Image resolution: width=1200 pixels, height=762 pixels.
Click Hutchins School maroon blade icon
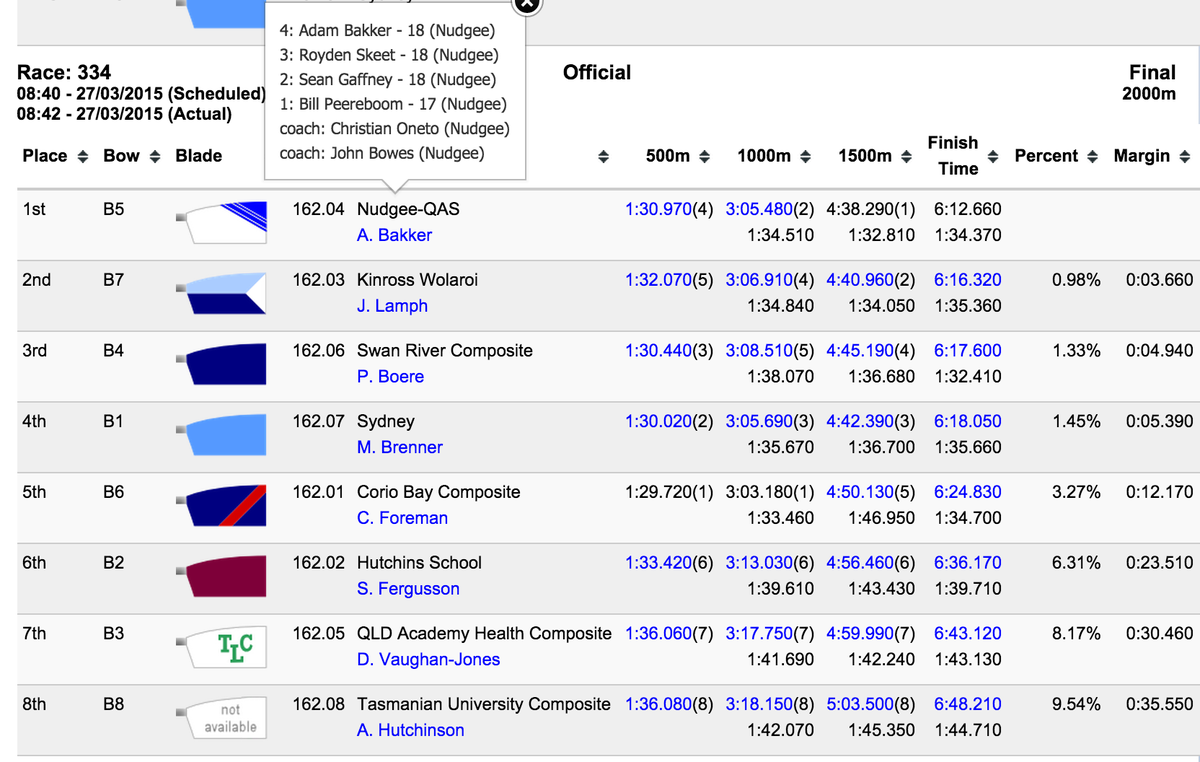pyautogui.click(x=221, y=575)
